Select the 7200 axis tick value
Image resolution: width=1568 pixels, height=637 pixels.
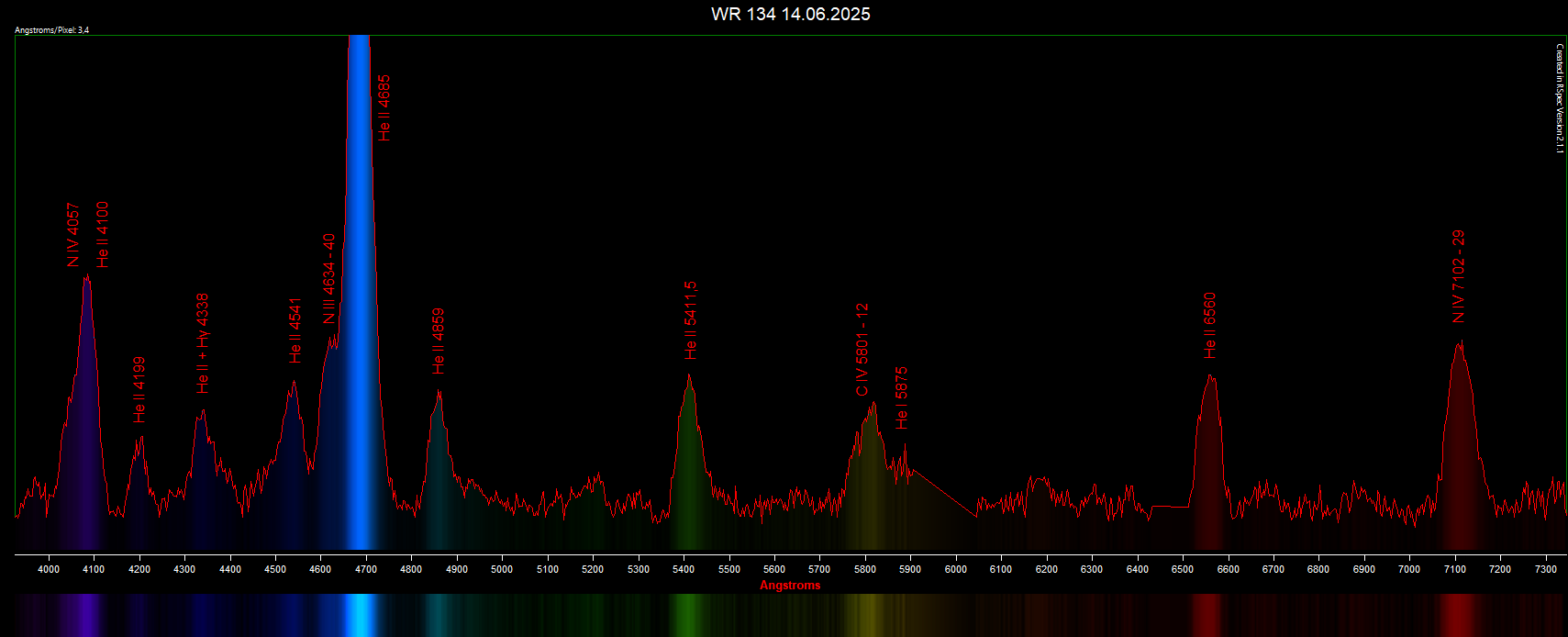[x=1500, y=569]
